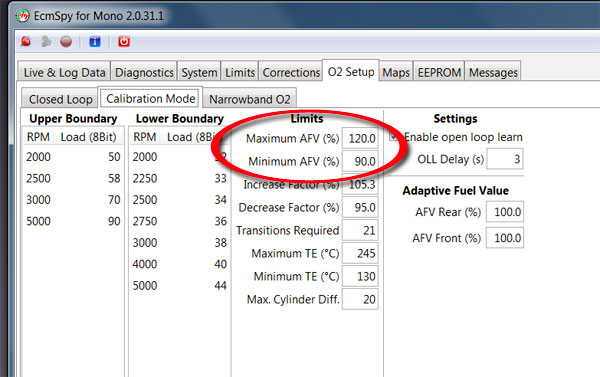Open the System tab
This screenshot has width=600, height=377.
[199, 72]
